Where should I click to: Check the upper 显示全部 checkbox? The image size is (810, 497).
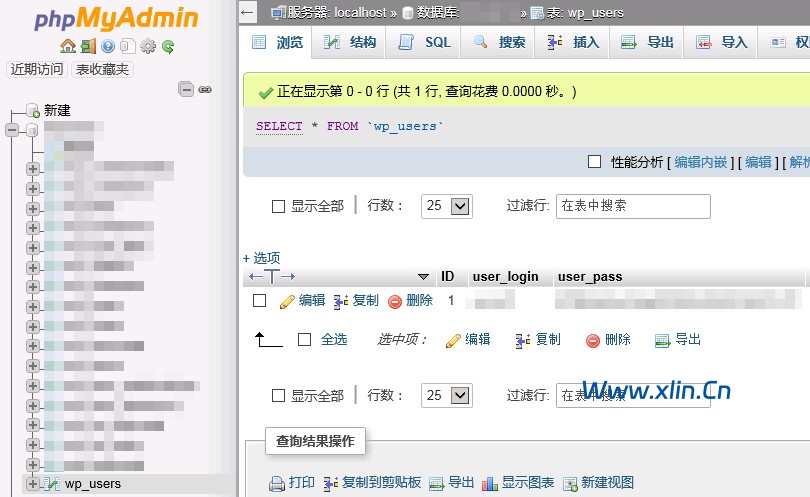[279, 206]
